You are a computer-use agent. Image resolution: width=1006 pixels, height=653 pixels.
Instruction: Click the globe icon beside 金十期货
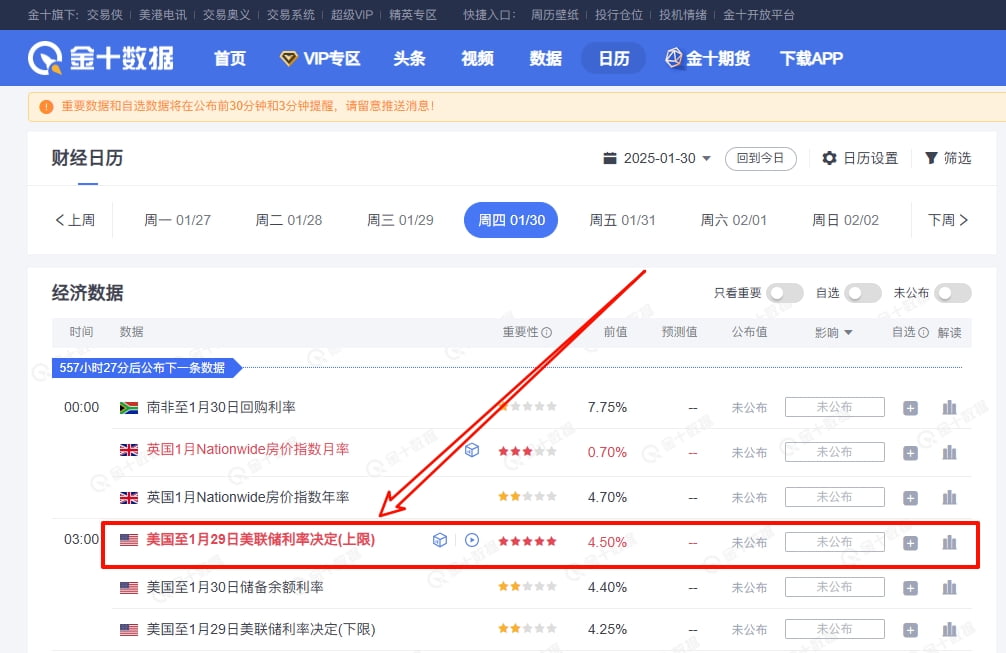[673, 58]
